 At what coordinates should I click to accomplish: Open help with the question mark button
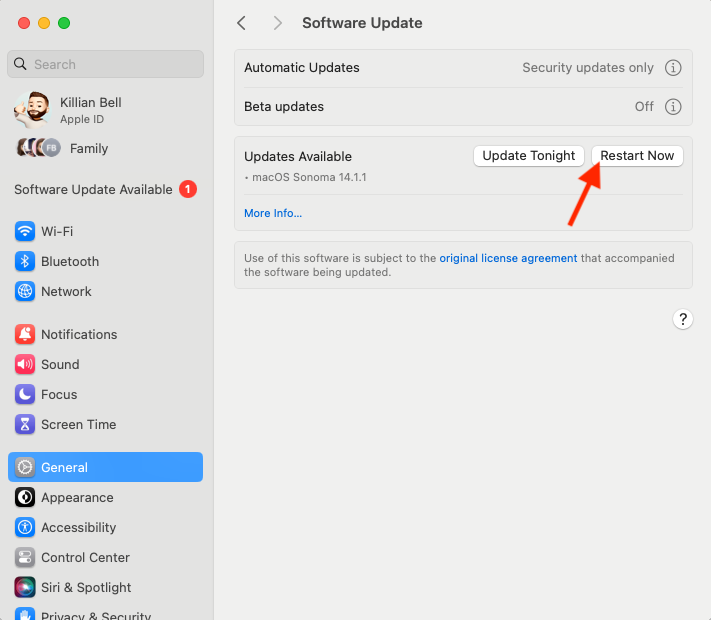682,319
